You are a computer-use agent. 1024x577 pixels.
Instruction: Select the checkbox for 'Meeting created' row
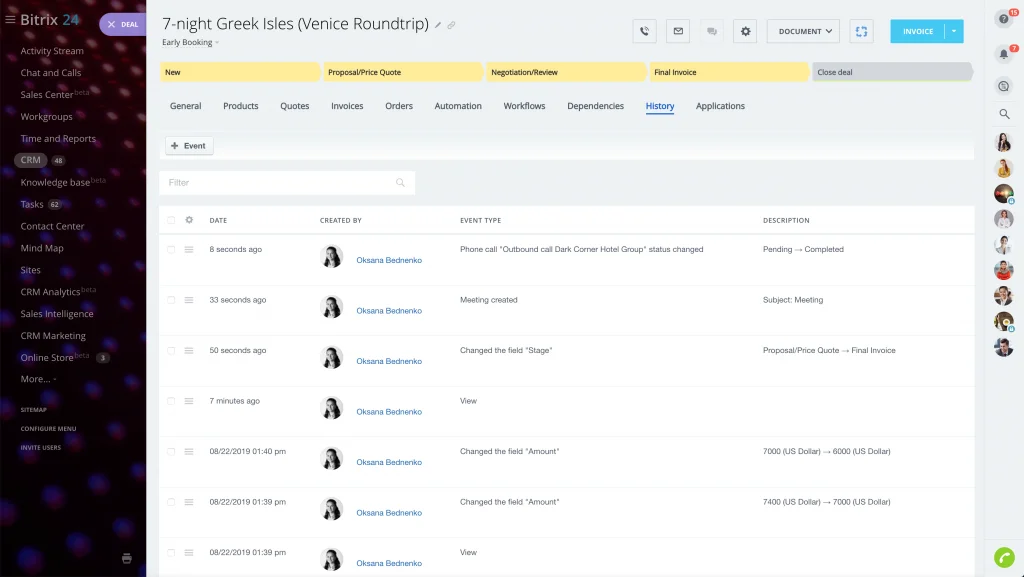pos(171,300)
